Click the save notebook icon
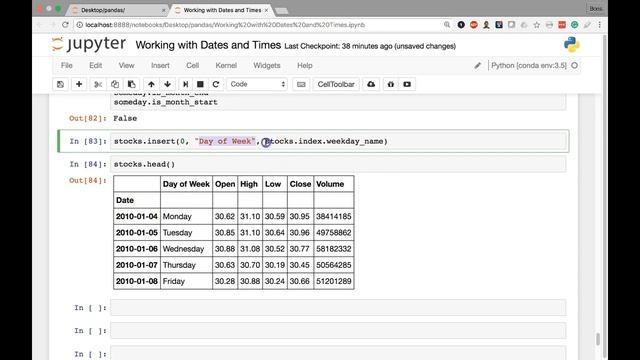This screenshot has width=640, height=360. click(x=60, y=84)
